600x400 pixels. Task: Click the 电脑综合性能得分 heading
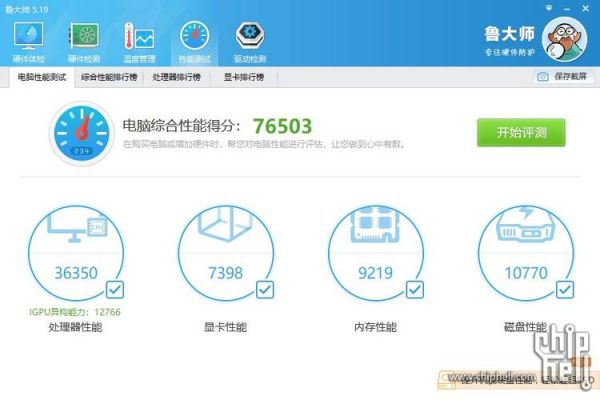tap(182, 126)
